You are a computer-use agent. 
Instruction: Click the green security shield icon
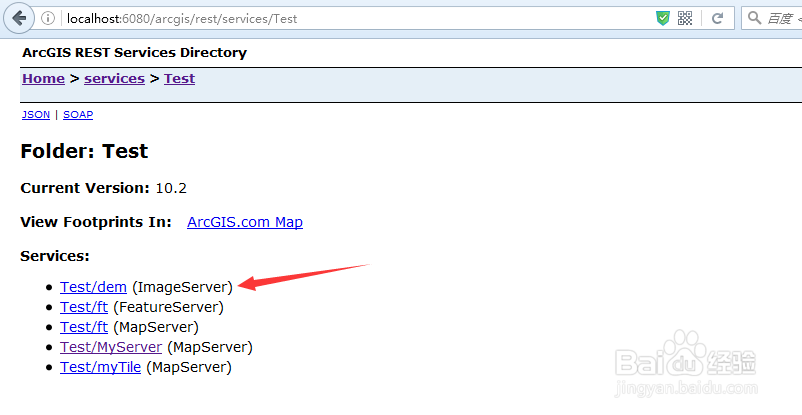point(663,18)
